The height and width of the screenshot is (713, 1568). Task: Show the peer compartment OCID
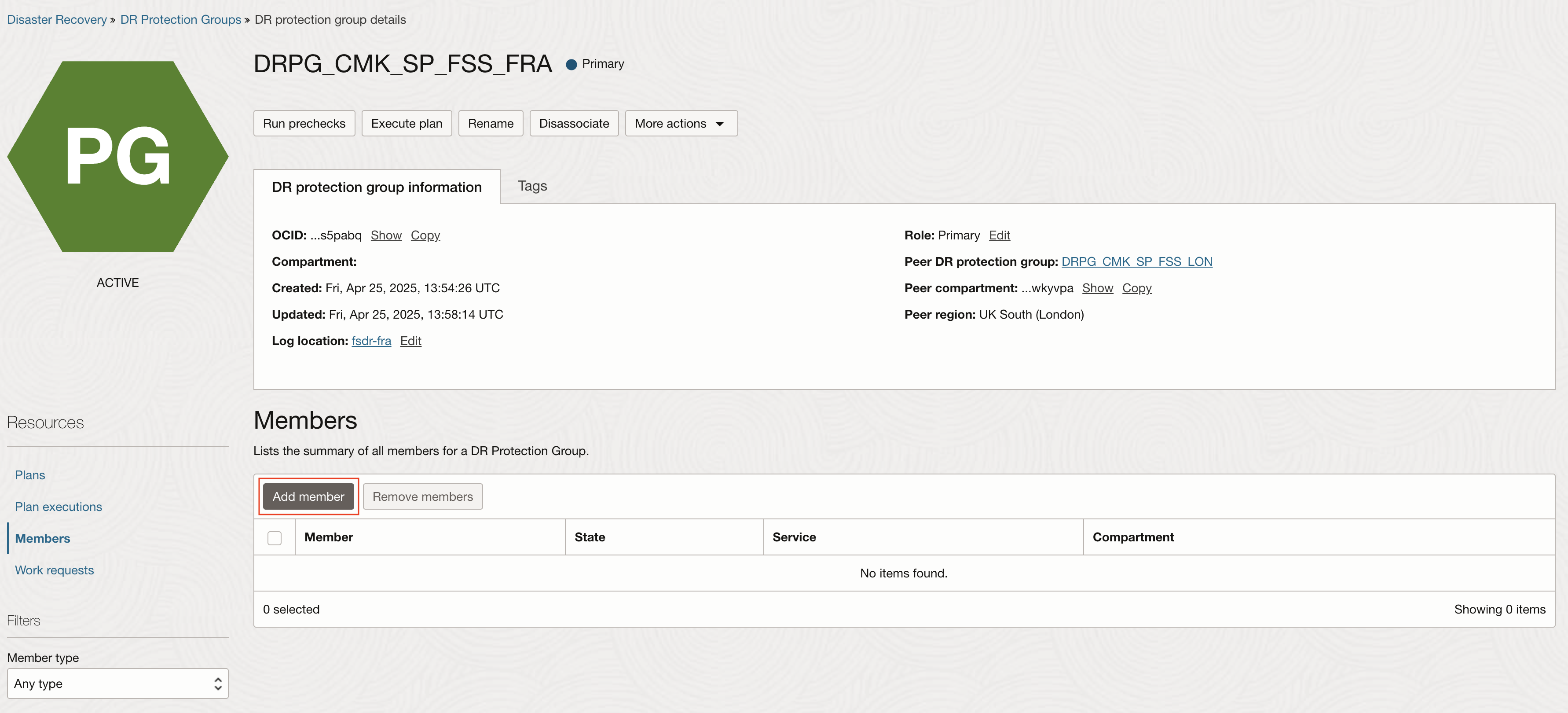1097,289
